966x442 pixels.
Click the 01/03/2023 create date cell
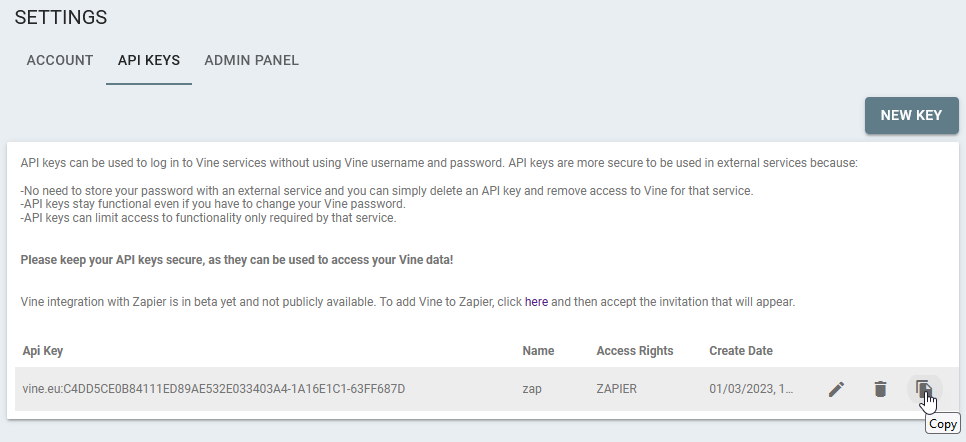(x=751, y=389)
